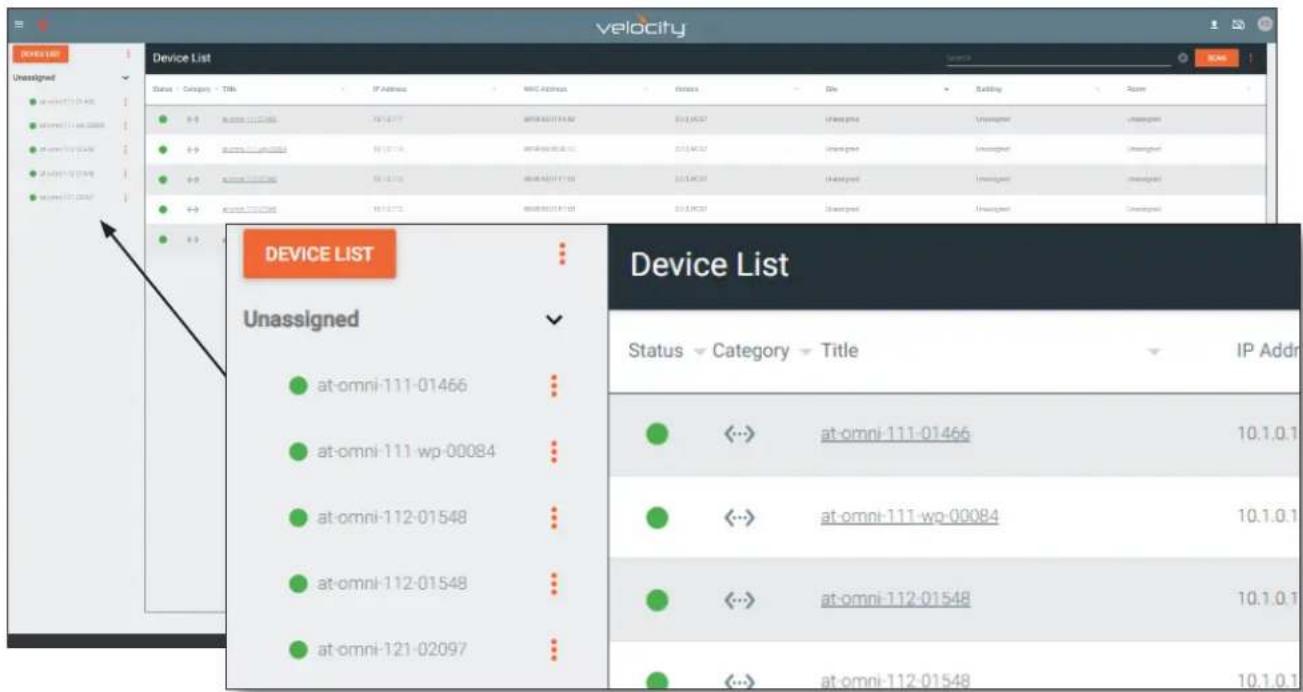The height and width of the screenshot is (692, 1303).
Task: Open the Site column dropdown arrow
Action: [946, 90]
